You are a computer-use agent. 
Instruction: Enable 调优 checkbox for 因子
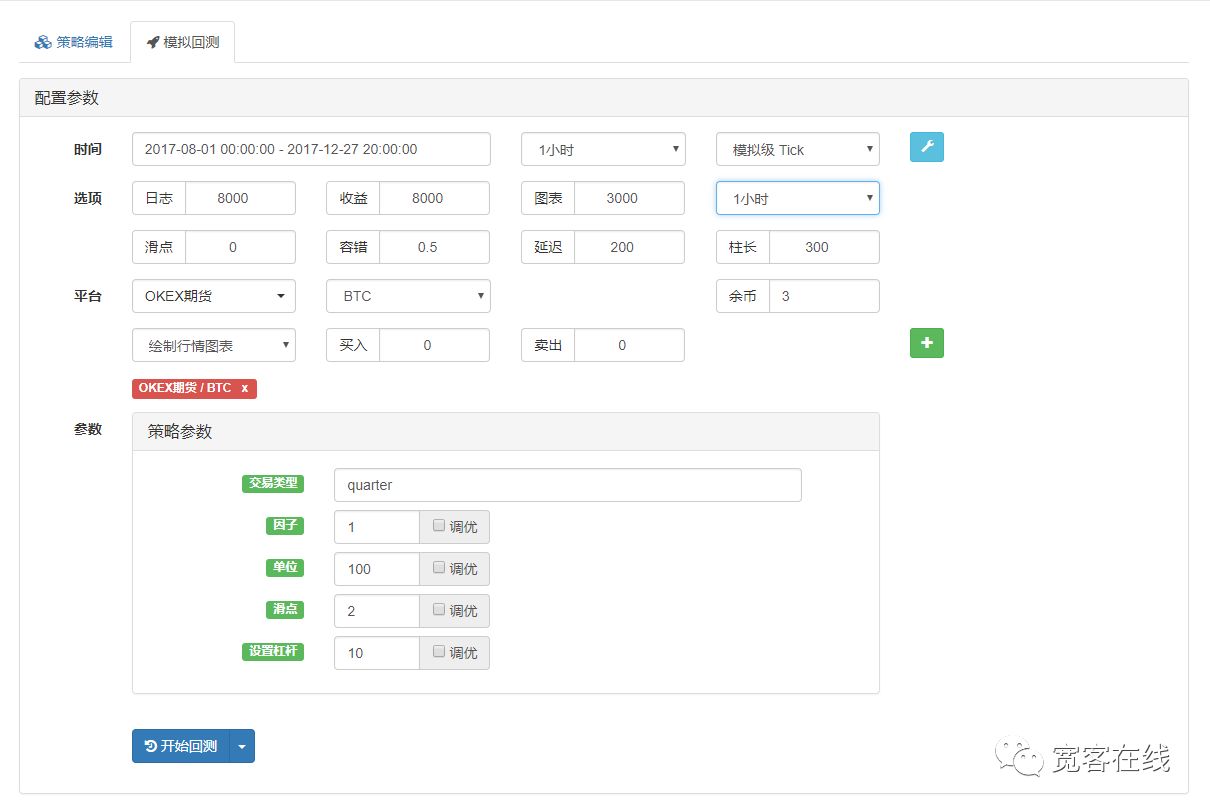point(439,526)
